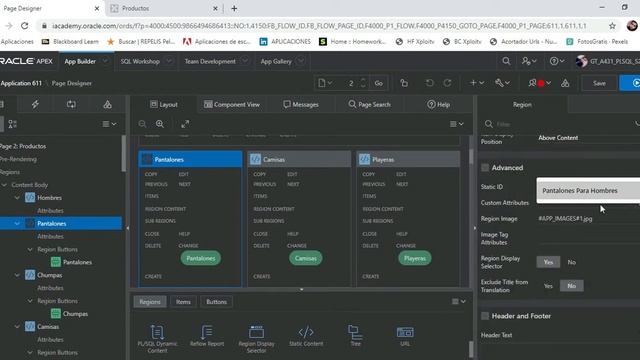Image resolution: width=640 pixels, height=360 pixels.
Task: Set Exclude Title from Translation to No
Action: 571,286
